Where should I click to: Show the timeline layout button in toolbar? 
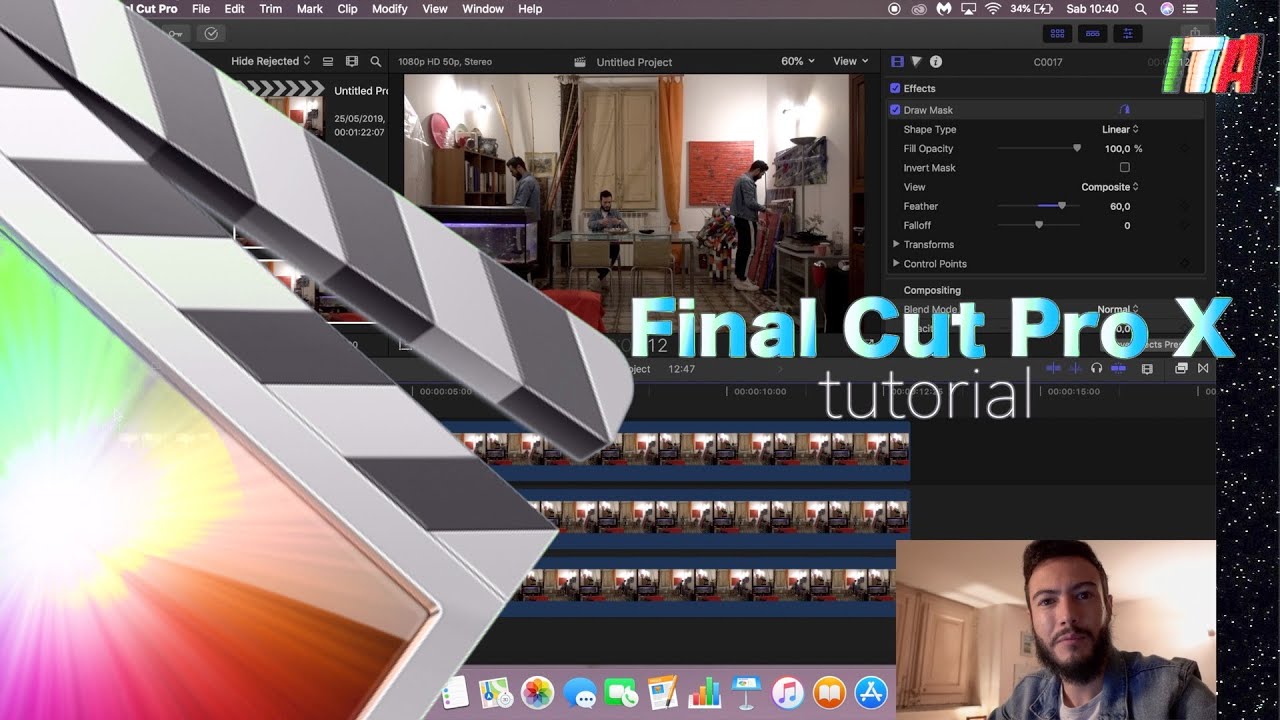click(x=1092, y=33)
